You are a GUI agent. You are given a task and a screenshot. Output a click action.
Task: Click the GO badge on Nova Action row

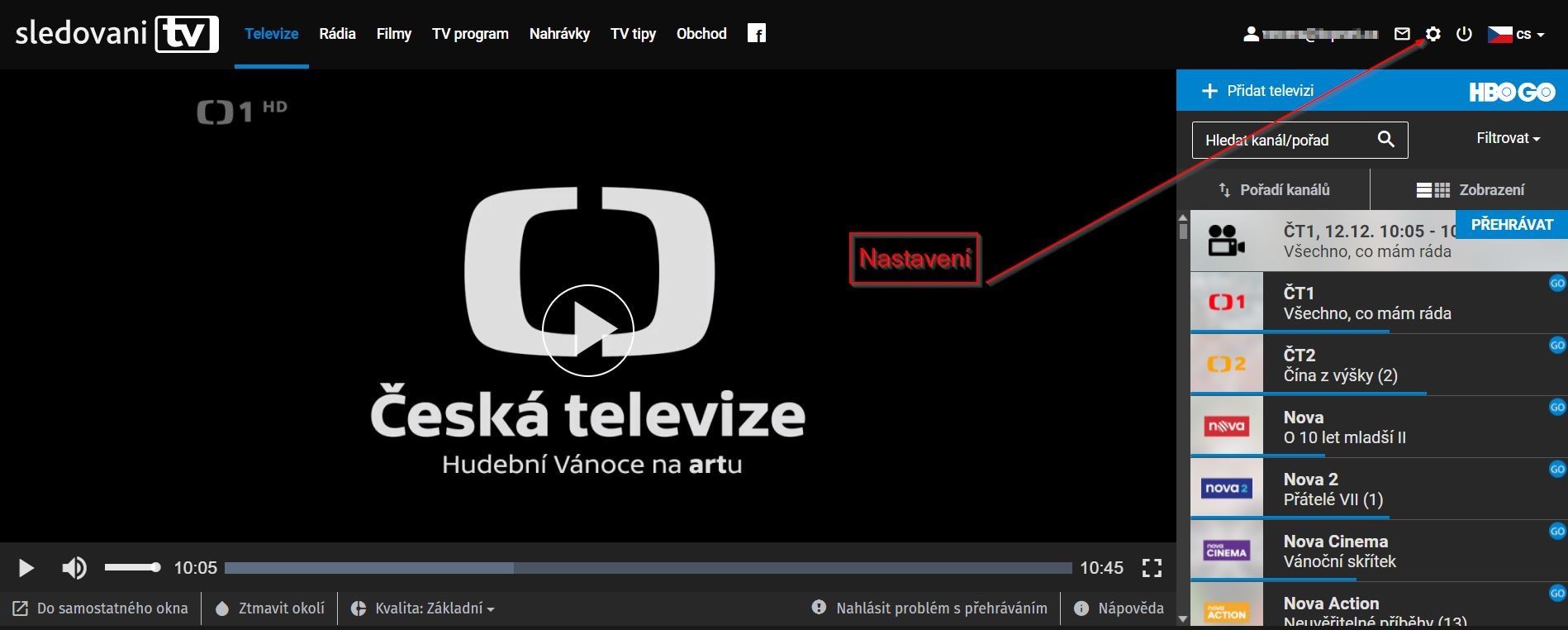click(x=1557, y=594)
